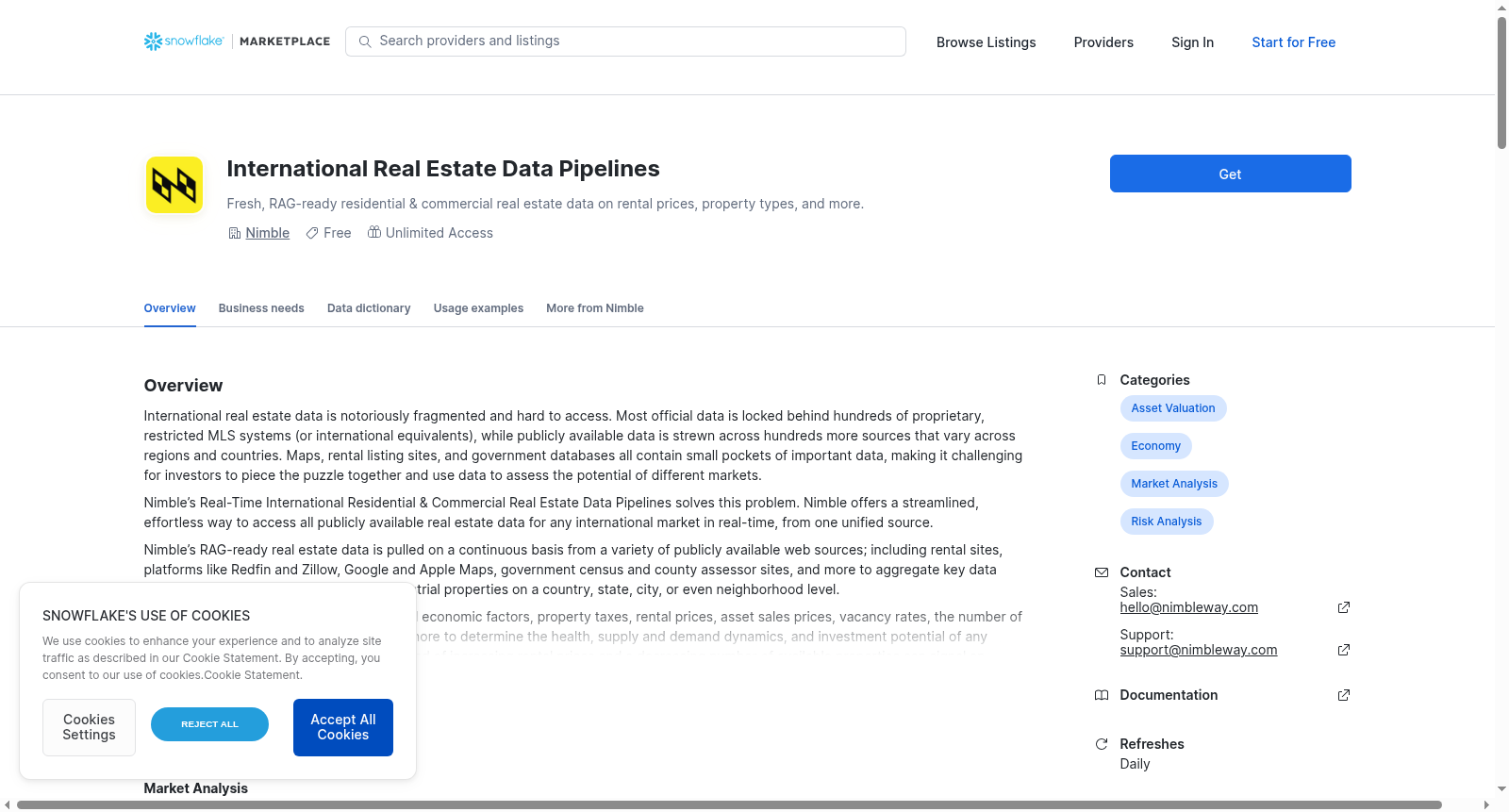Image resolution: width=1509 pixels, height=812 pixels.
Task: Click the Daily refresh value text
Action: pyautogui.click(x=1135, y=764)
